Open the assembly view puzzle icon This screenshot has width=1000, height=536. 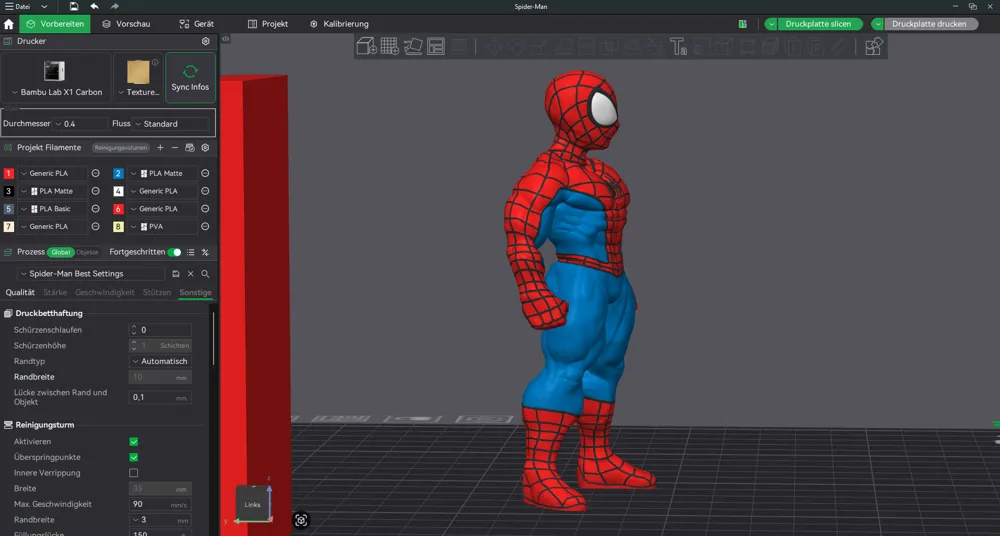click(874, 46)
